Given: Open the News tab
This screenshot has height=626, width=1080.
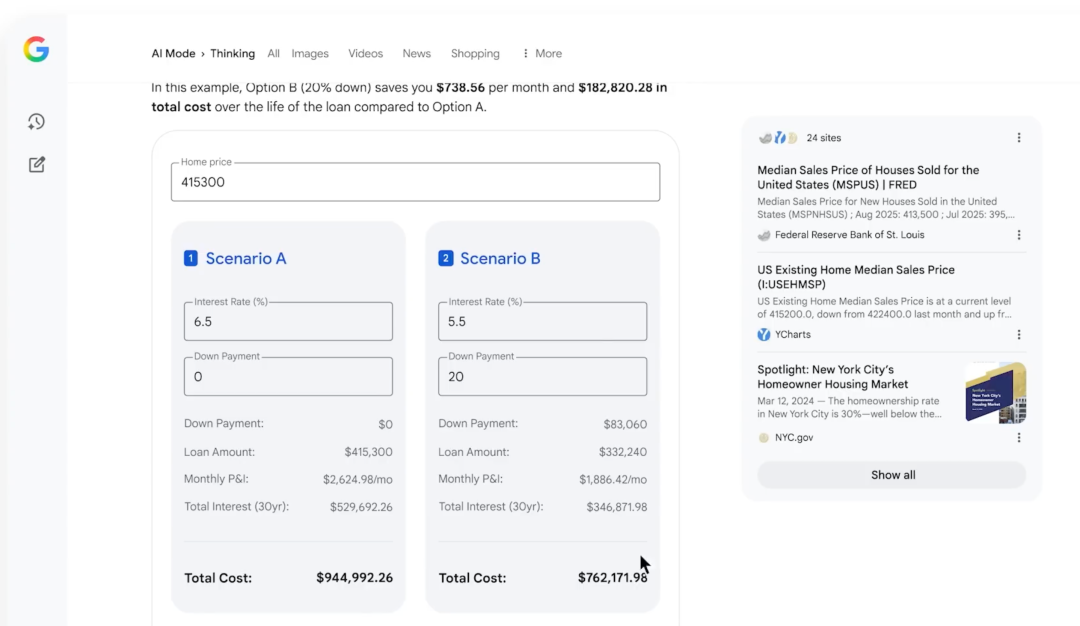Looking at the screenshot, I should point(416,54).
